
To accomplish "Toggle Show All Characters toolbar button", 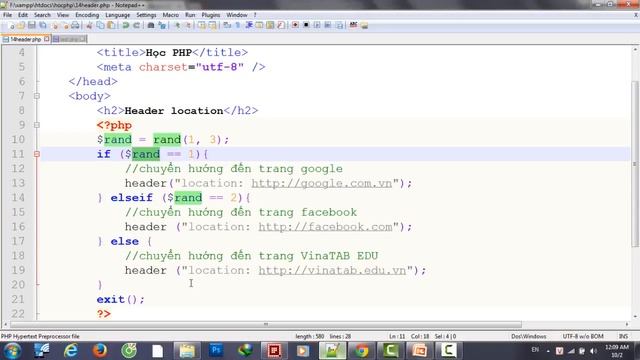I will (x=238, y=25).
